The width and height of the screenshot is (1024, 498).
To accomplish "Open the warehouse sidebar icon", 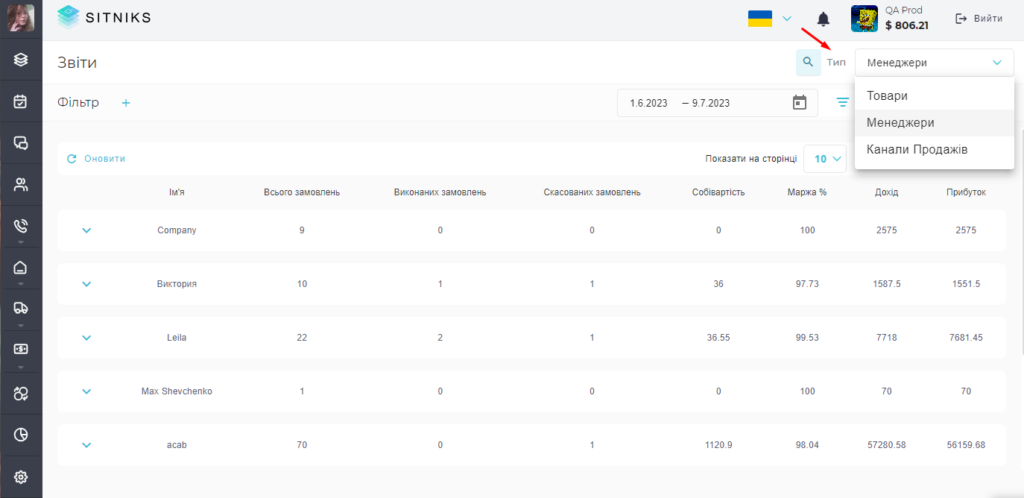I will point(21,268).
